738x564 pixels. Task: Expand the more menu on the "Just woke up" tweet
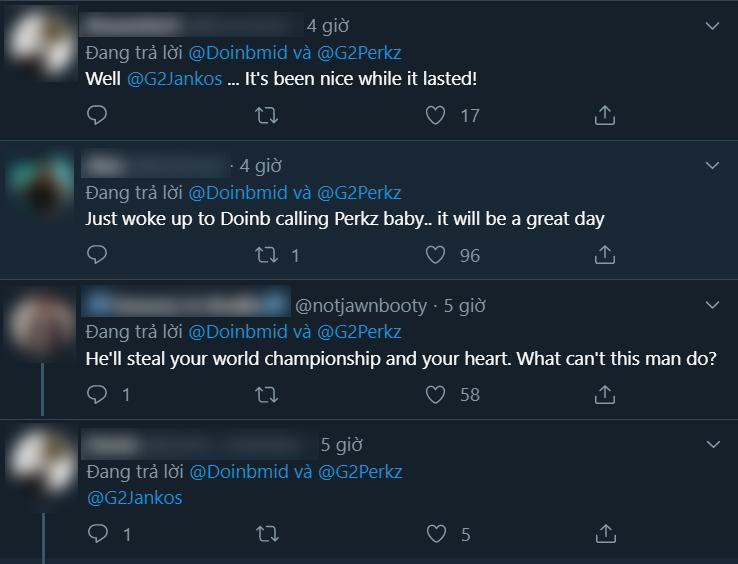coord(713,165)
